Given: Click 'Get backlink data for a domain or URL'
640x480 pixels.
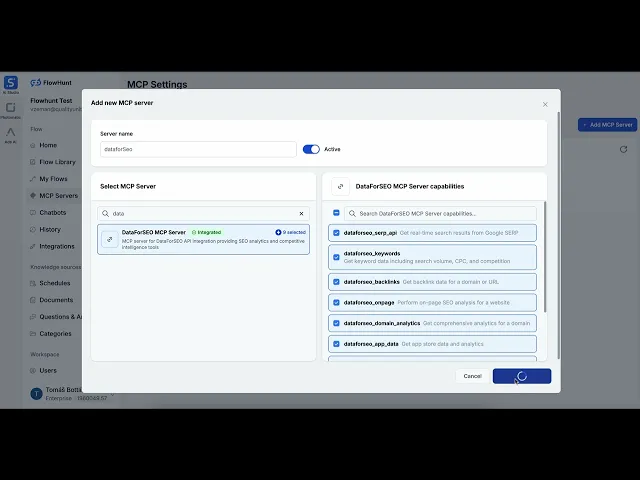Looking at the screenshot, I should pos(451,282).
